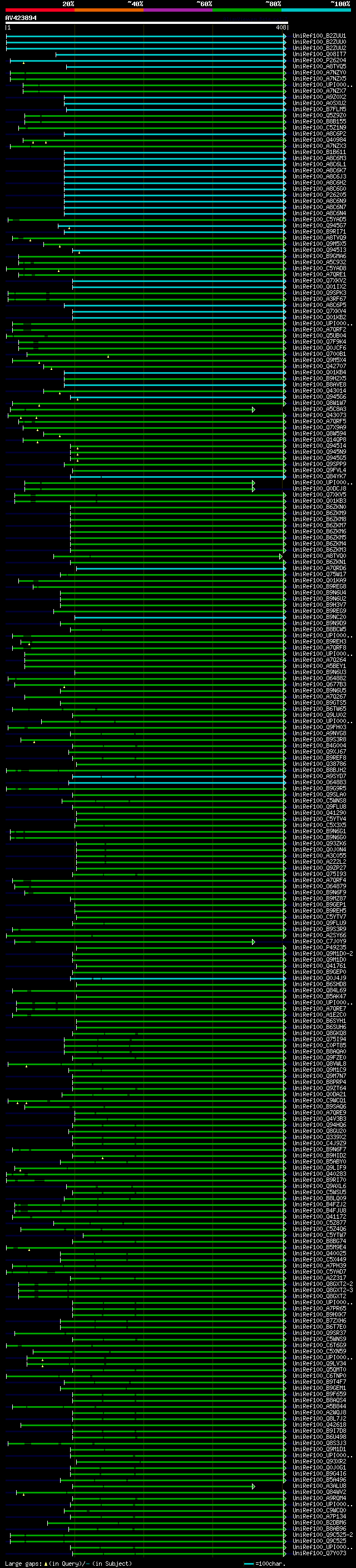Click the green alignment bar for UniRef100_A7NZX3
This screenshot has width=356, height=1568.
pyautogui.click(x=148, y=146)
